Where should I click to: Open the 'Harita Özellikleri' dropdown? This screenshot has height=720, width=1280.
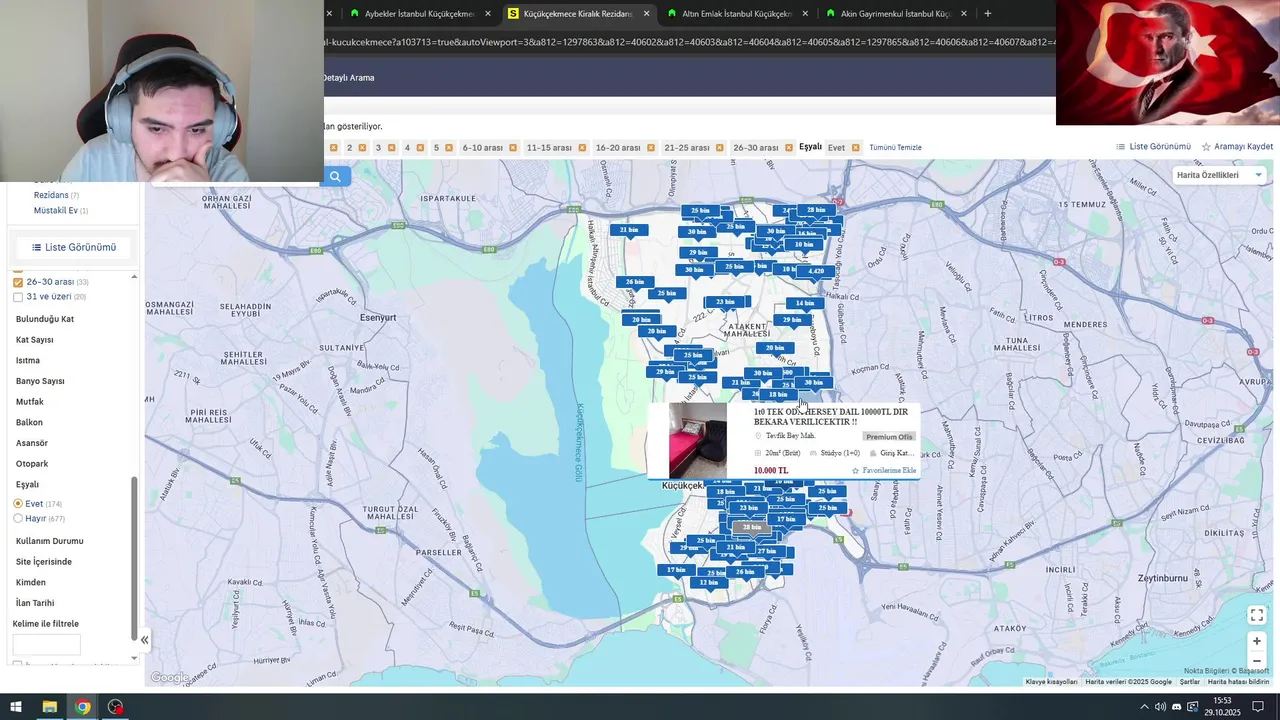tap(1219, 175)
